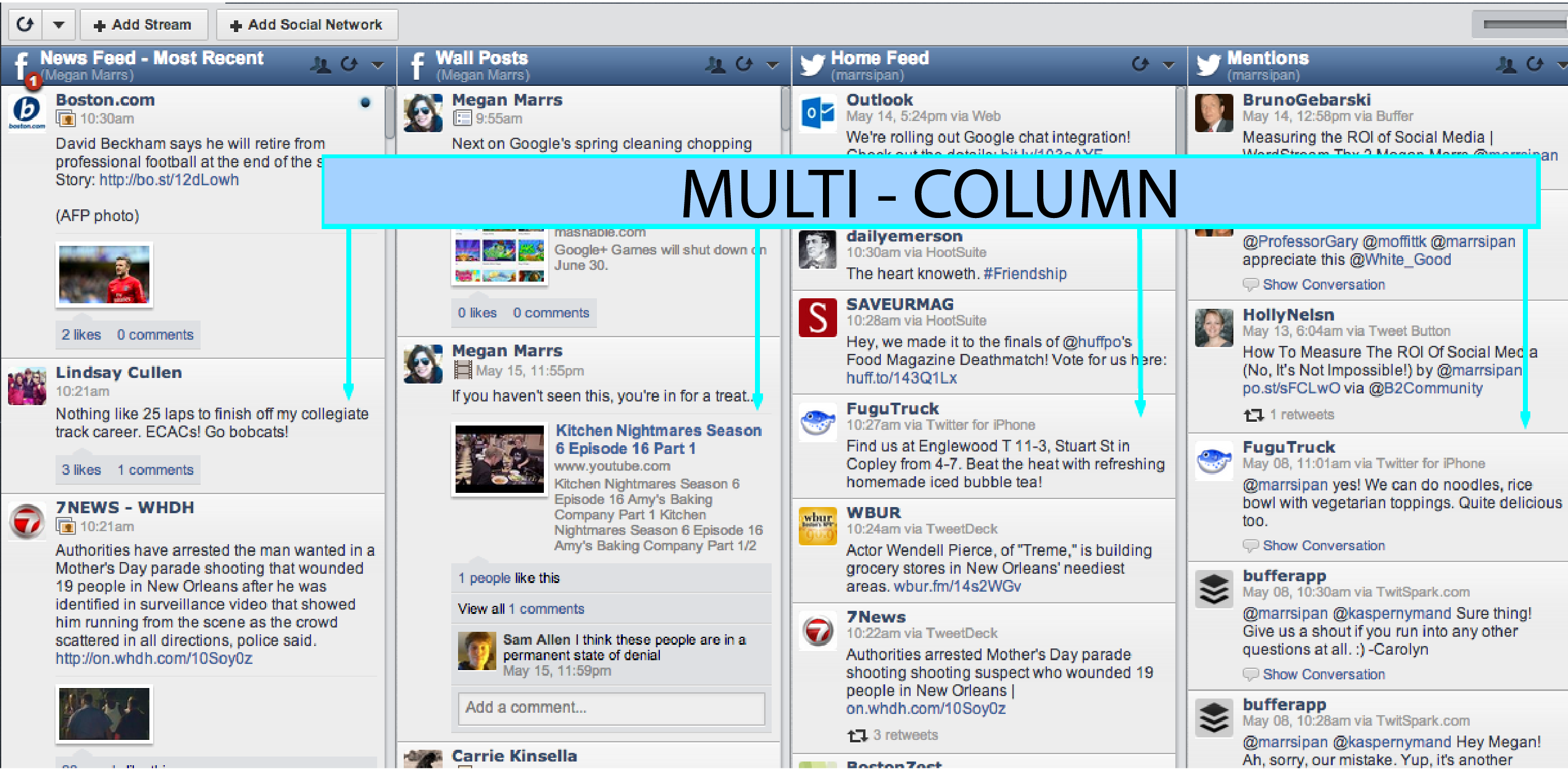Image resolution: width=1568 pixels, height=772 pixels.
Task: Click the users icon in Mentions header
Action: [1506, 64]
